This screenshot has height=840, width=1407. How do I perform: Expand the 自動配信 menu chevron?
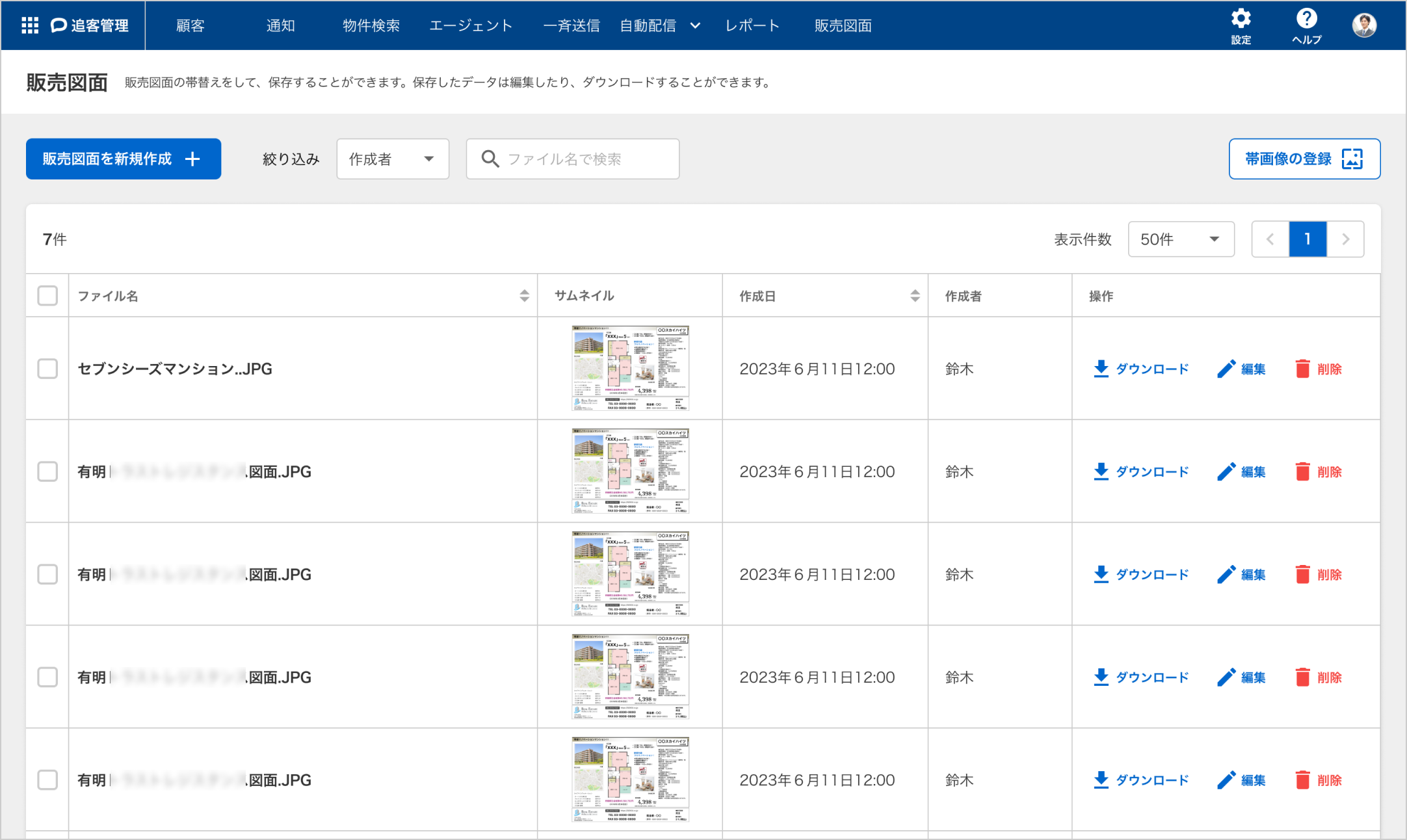tap(695, 25)
